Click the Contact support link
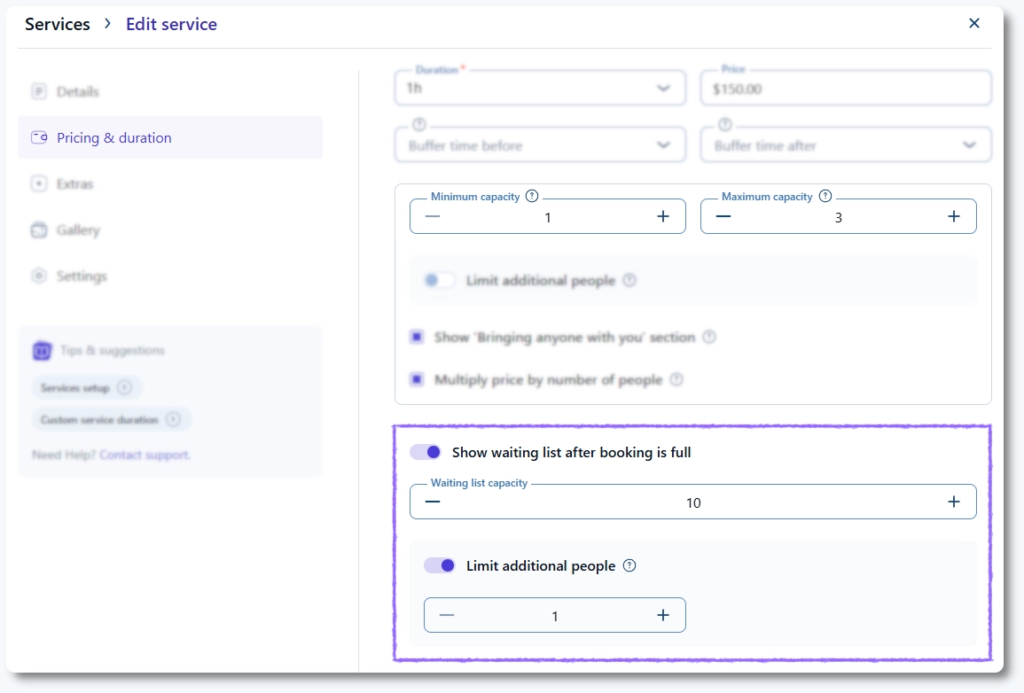1024x693 pixels. pos(145,455)
